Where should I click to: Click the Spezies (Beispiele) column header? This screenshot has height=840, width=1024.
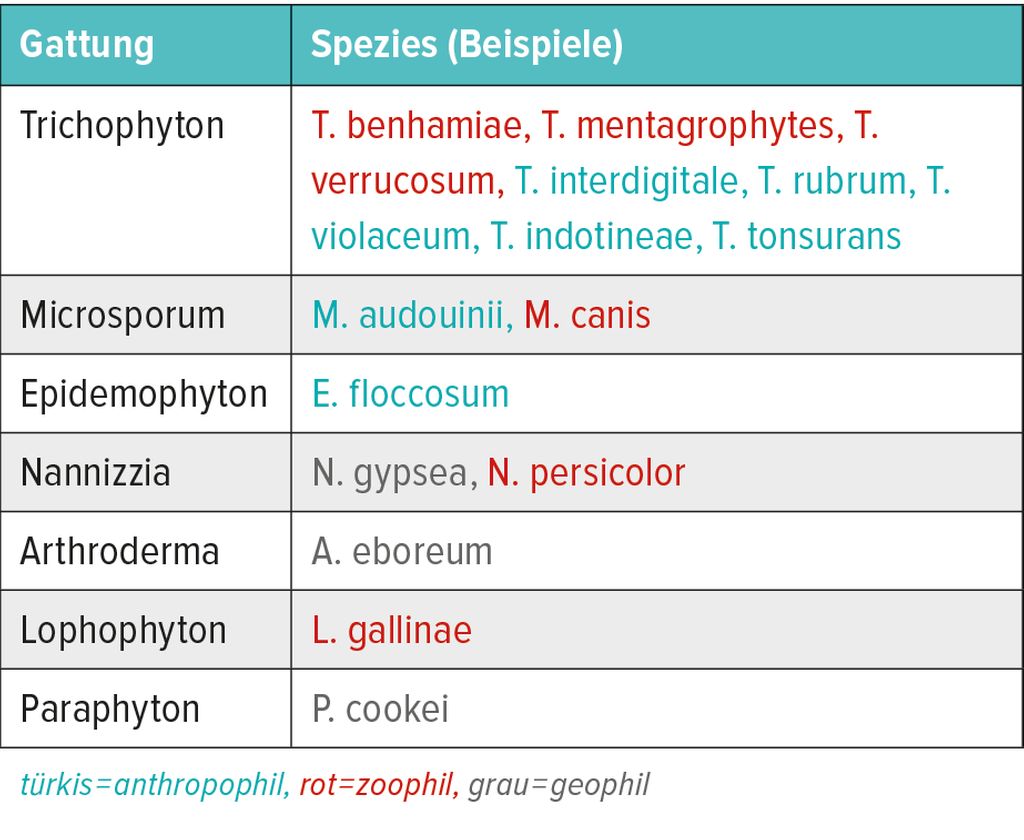coord(467,45)
